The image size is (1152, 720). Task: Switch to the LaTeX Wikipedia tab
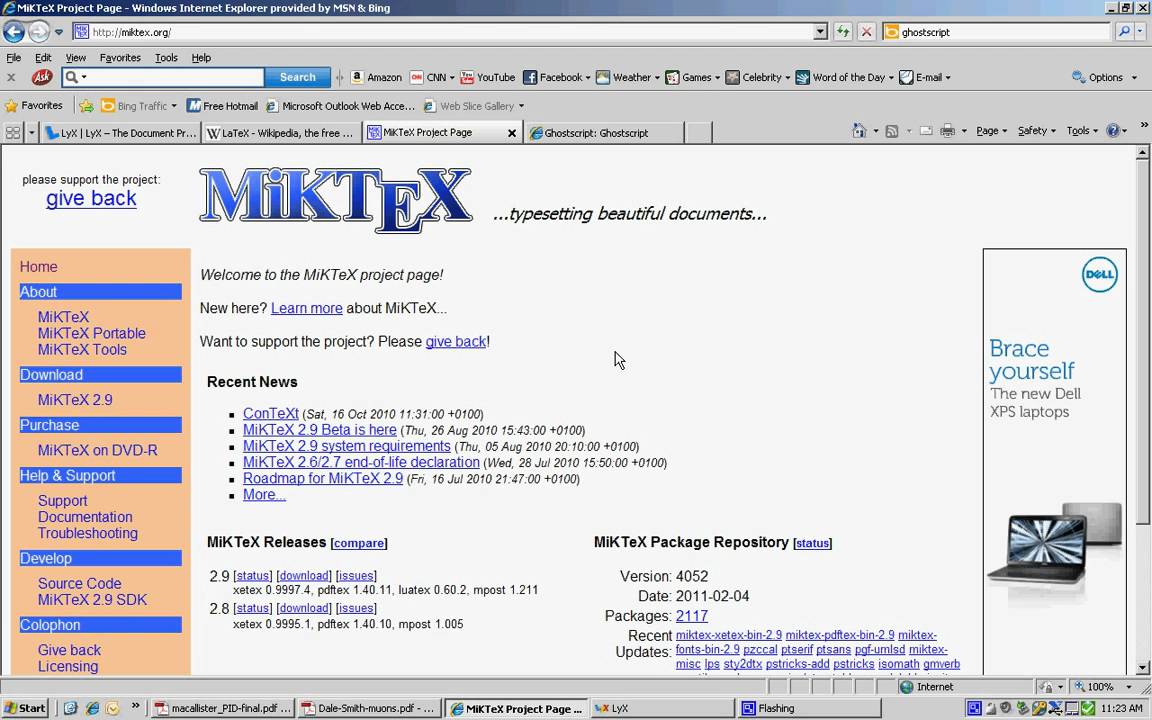(281, 133)
